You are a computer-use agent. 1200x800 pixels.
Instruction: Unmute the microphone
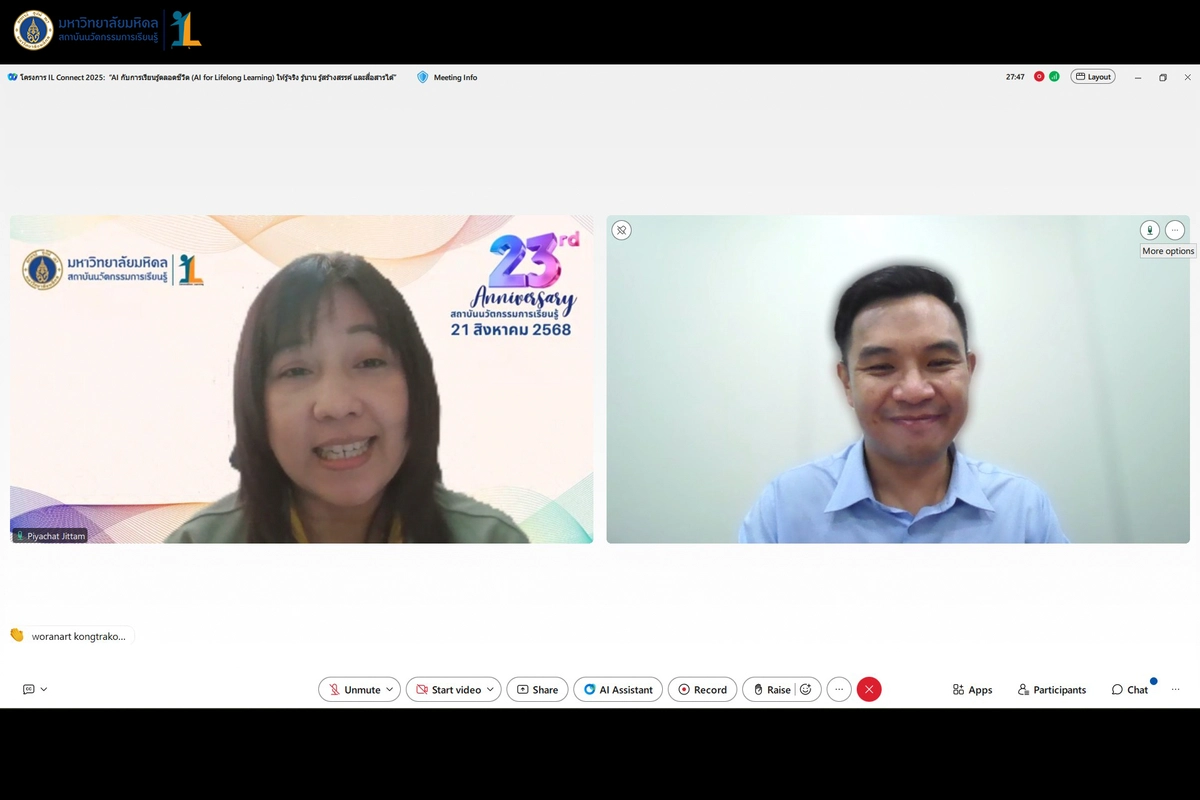point(354,690)
